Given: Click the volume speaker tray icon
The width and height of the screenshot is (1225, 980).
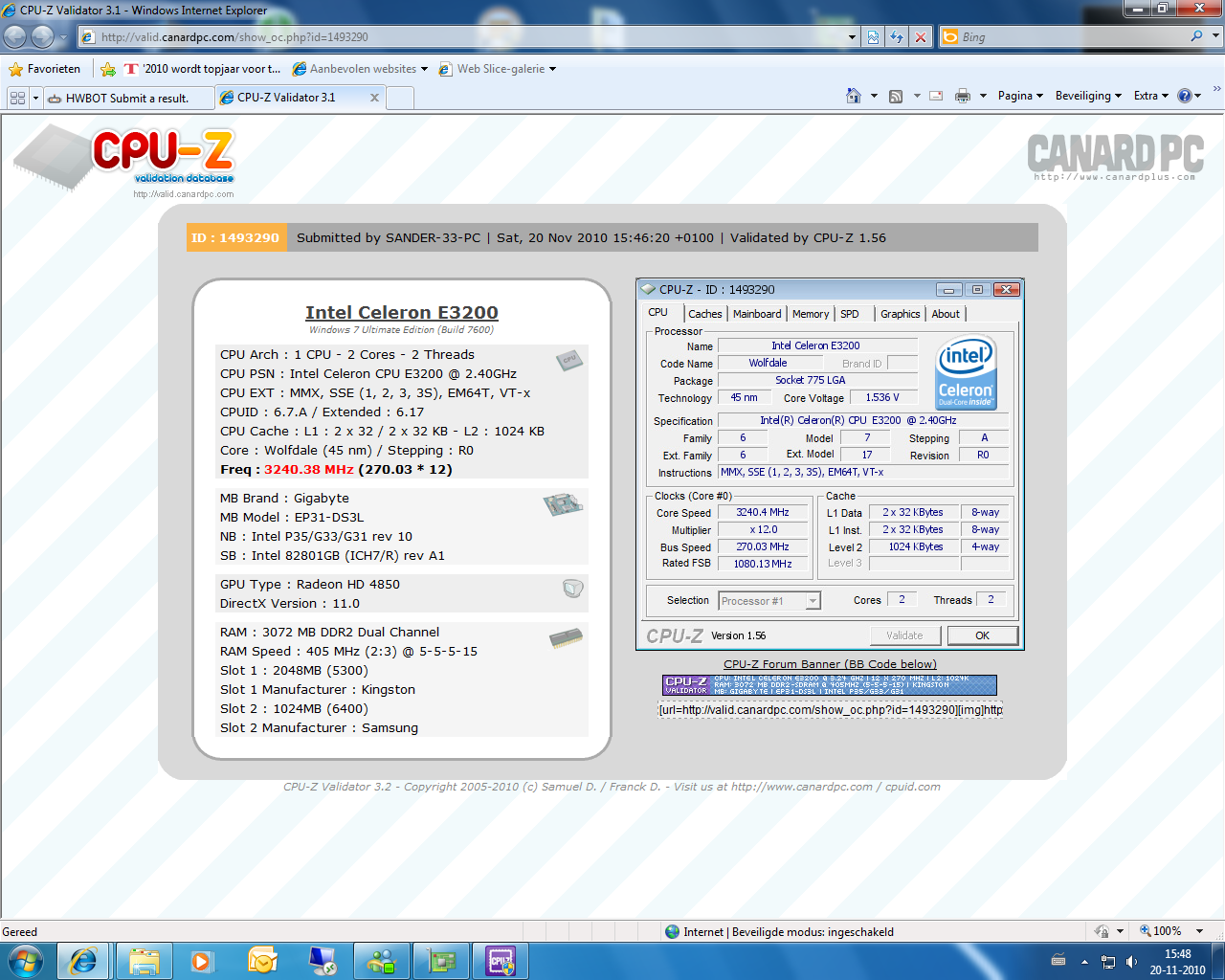Looking at the screenshot, I should [x=1132, y=962].
